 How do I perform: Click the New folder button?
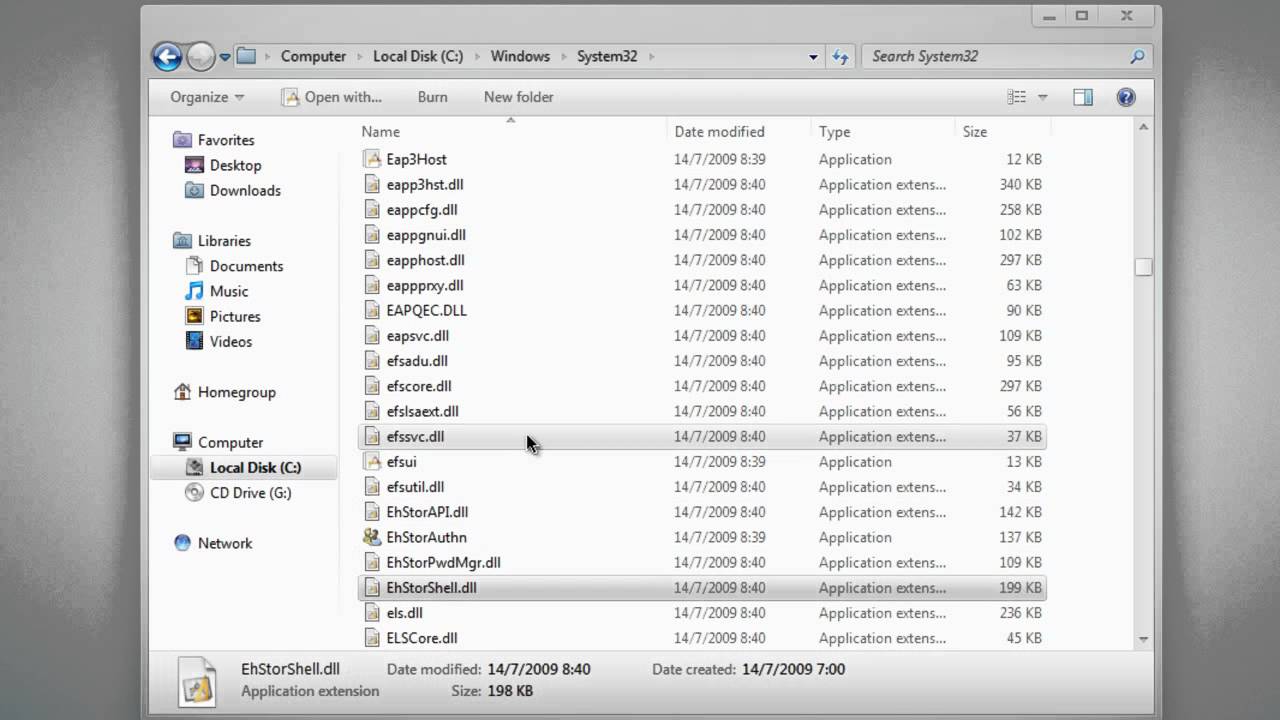coord(518,97)
